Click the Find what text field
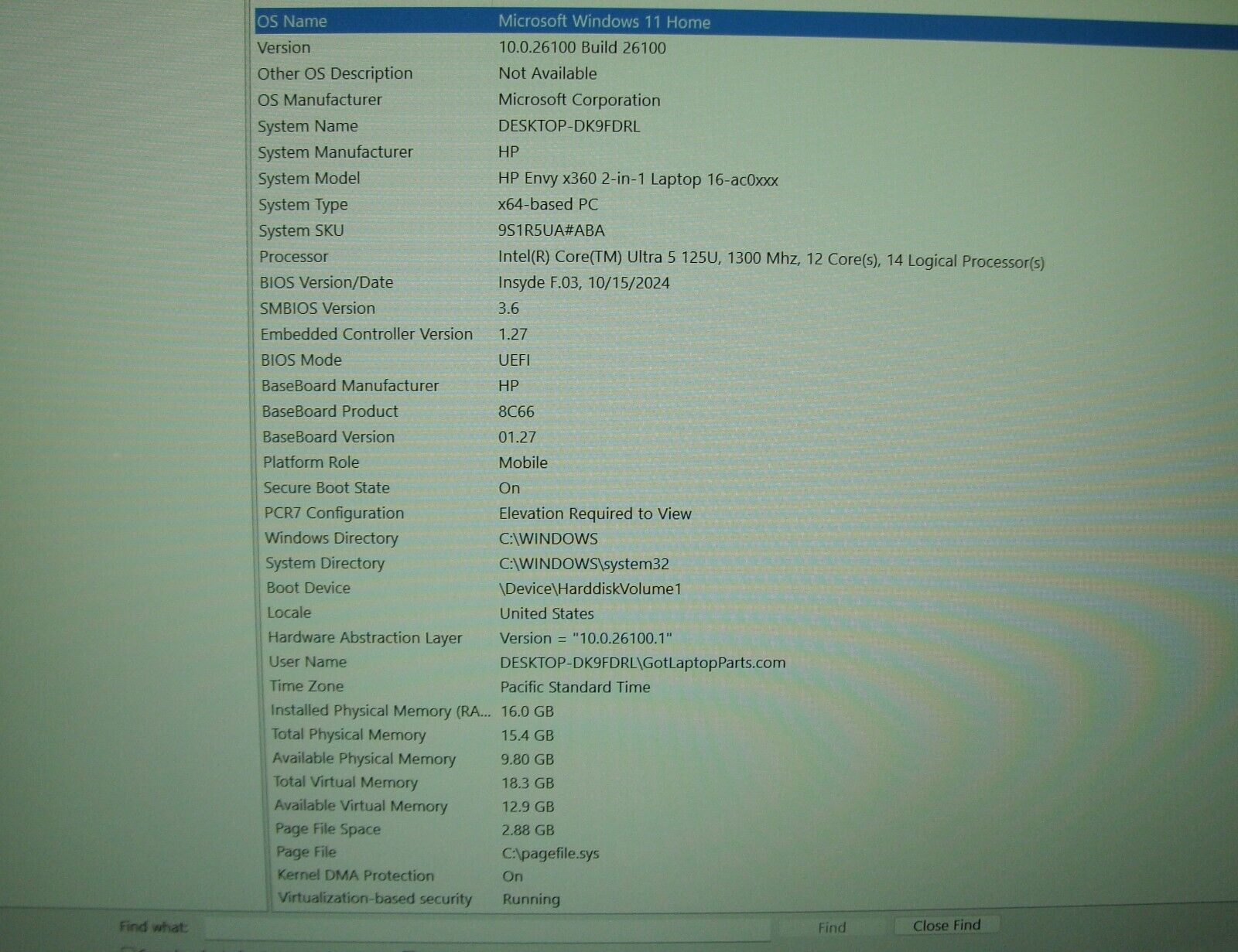 pyautogui.click(x=487, y=927)
